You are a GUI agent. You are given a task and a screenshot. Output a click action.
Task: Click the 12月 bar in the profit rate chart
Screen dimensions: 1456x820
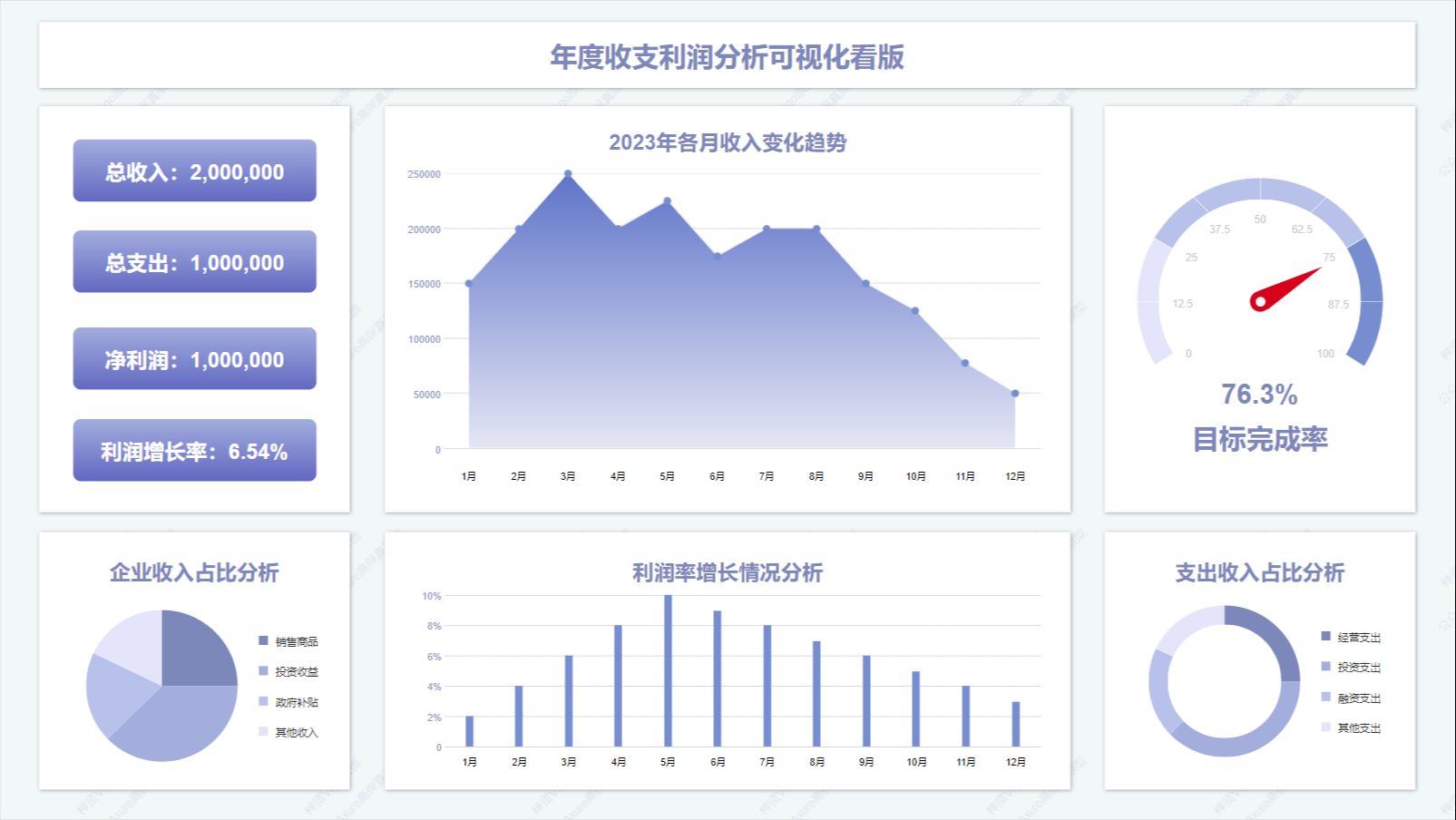point(1016,725)
